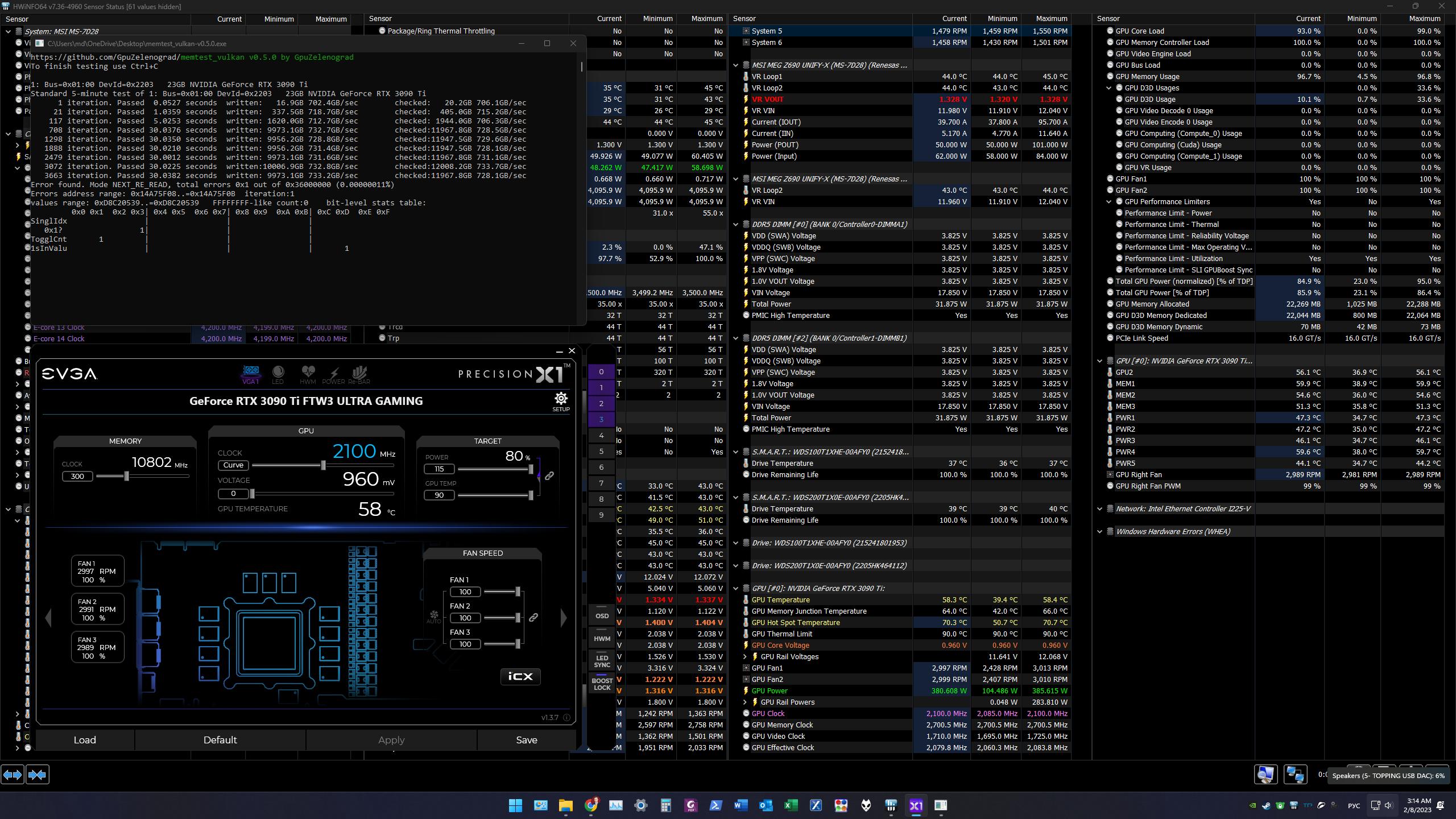Viewport: 1456px width, 819px height.
Task: Click the HWiNFO shrink-layout inward-arrows icon
Action: point(38,775)
